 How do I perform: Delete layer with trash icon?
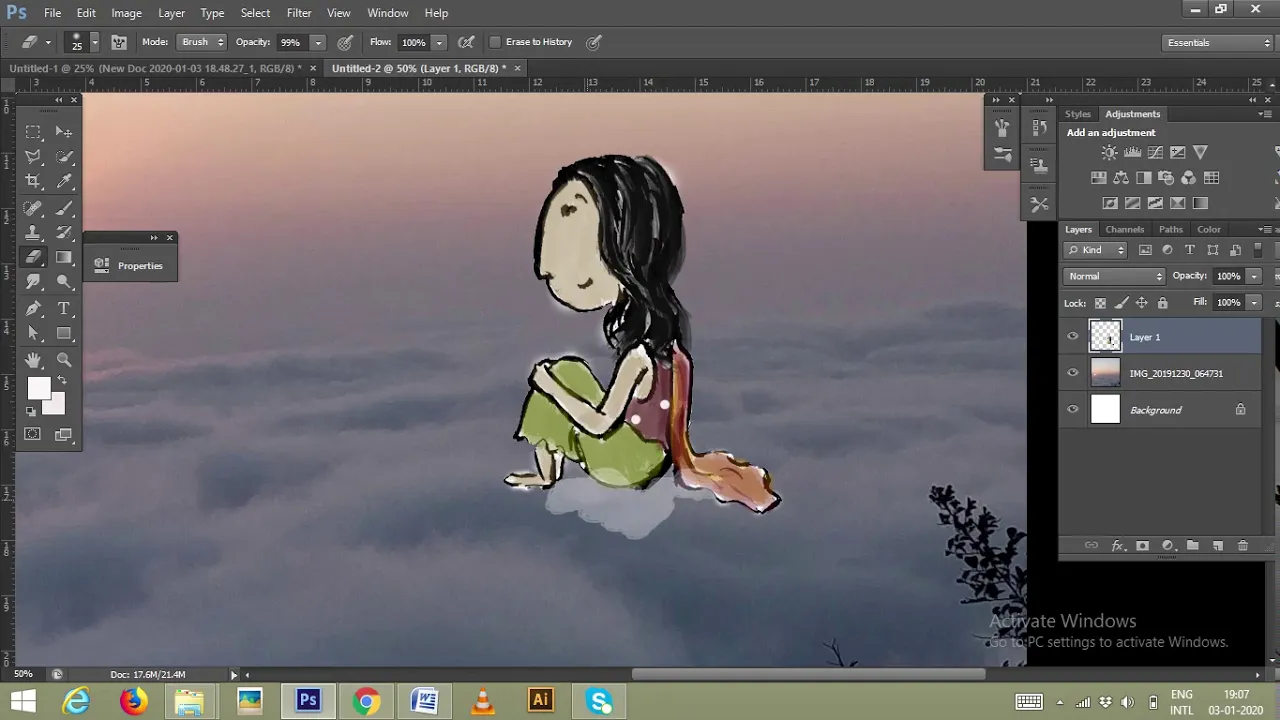click(x=1243, y=546)
